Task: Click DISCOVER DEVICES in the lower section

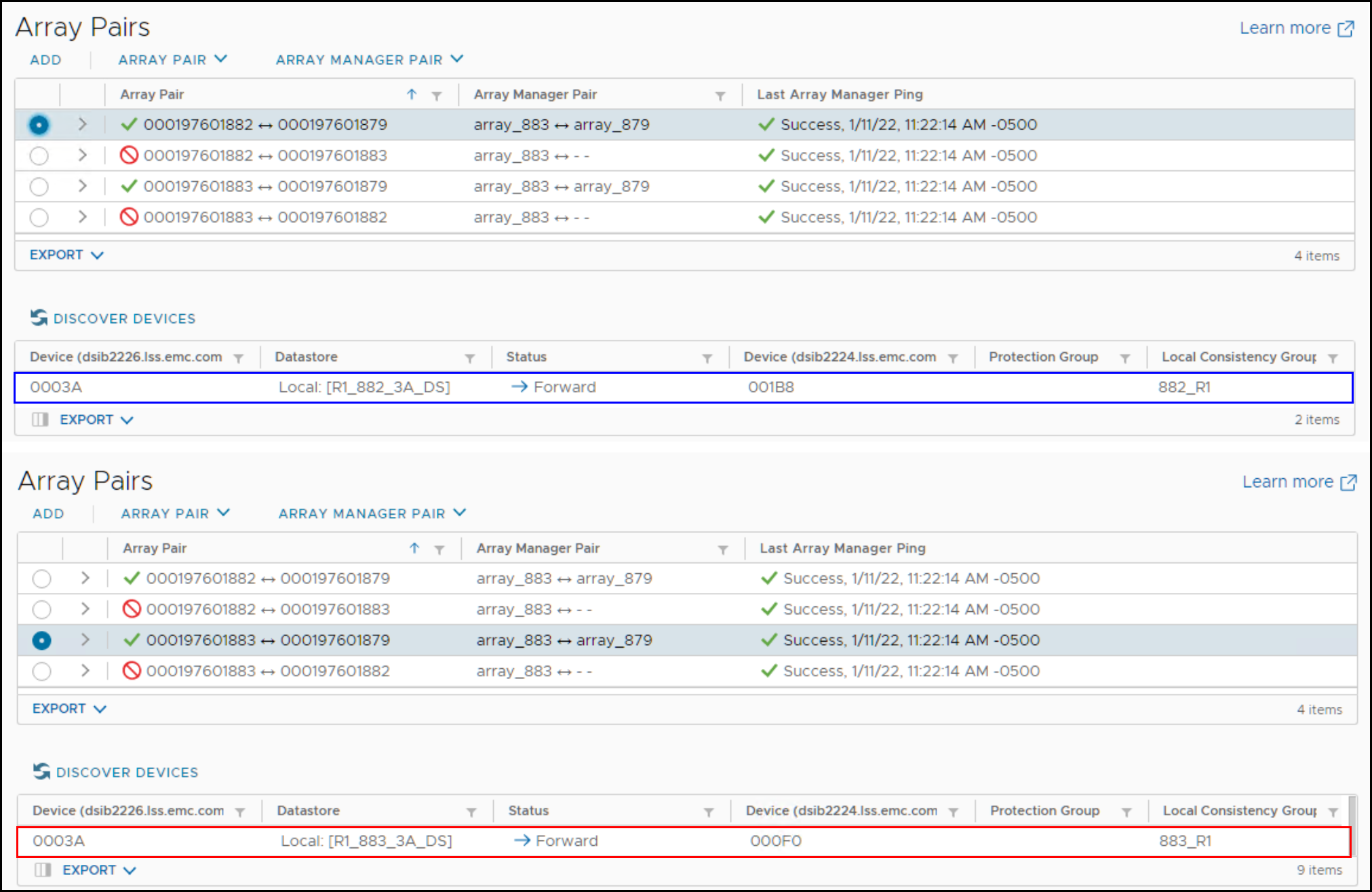Action: point(126,772)
